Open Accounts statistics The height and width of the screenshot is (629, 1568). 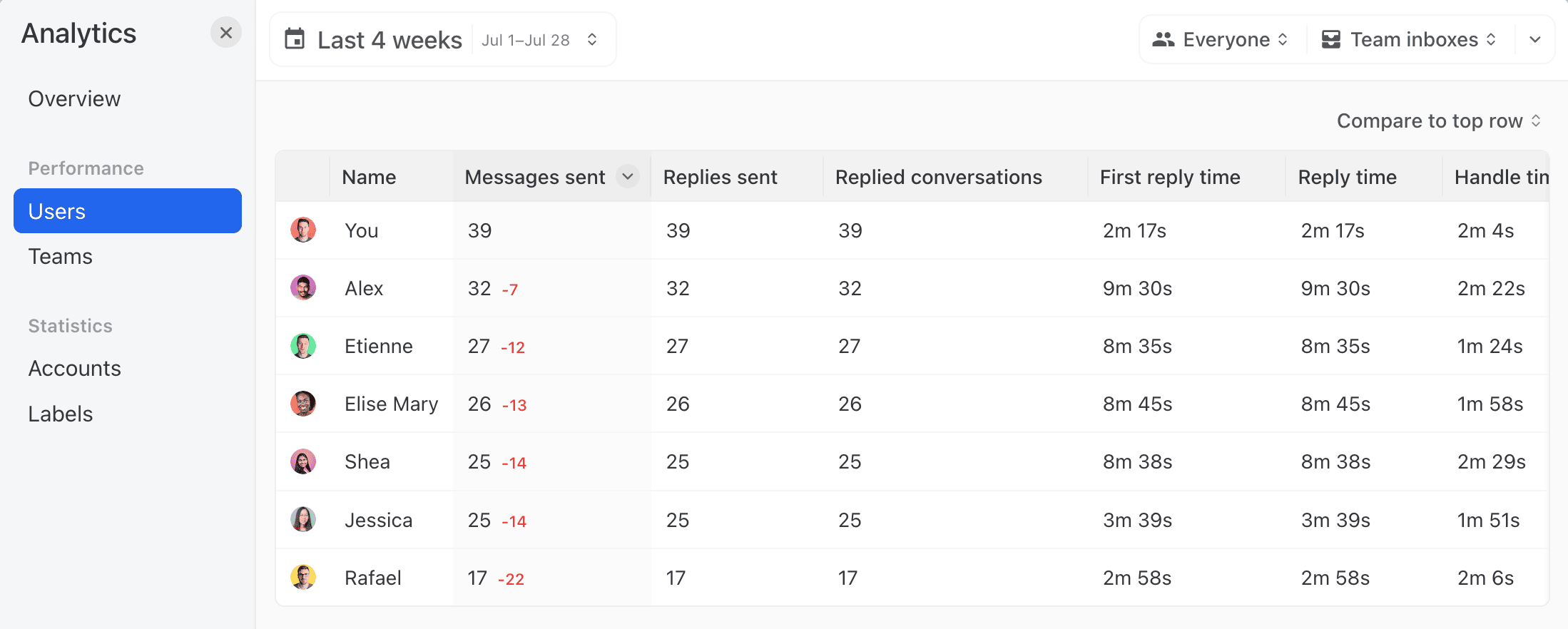point(74,369)
